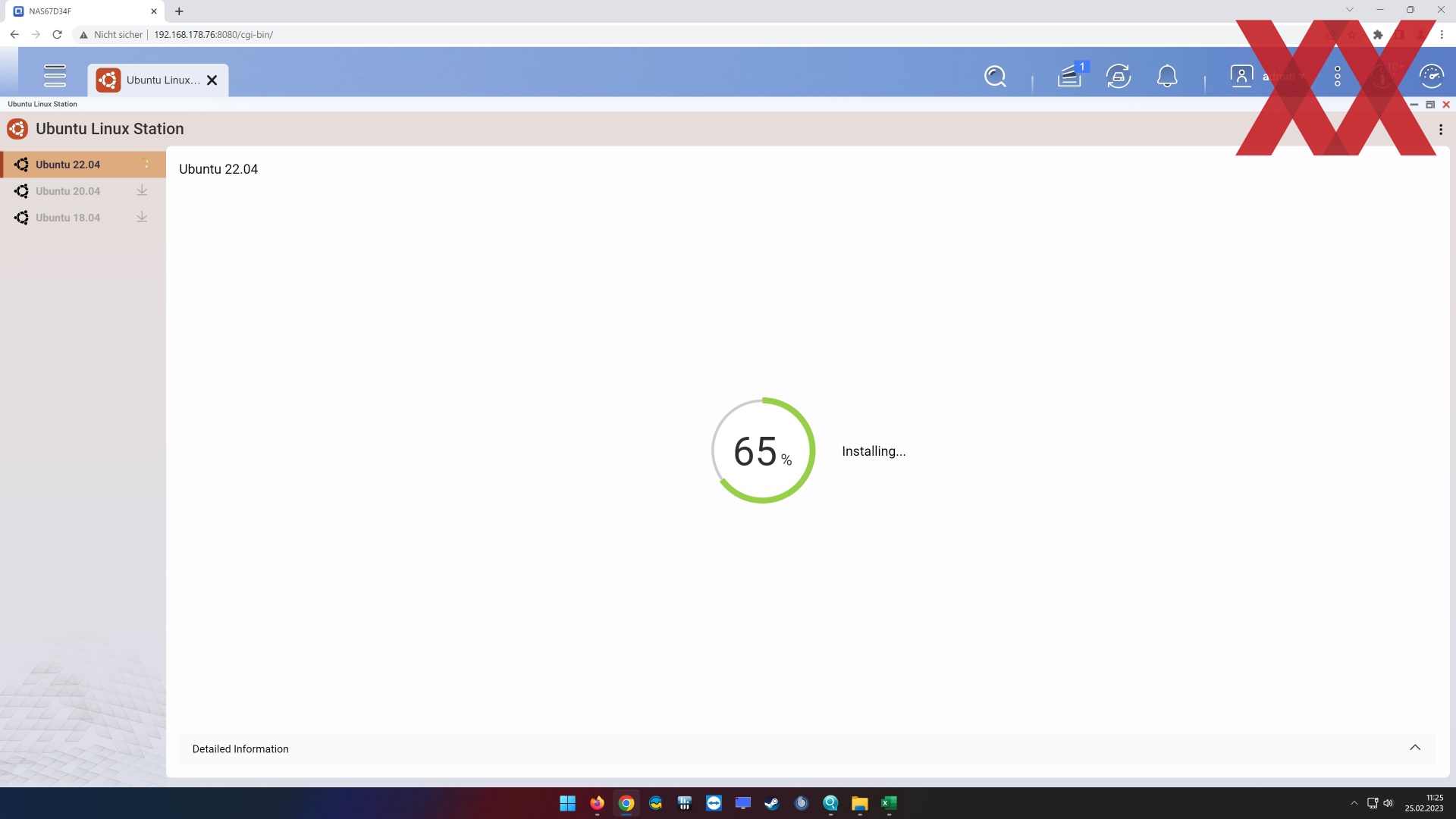1456x819 pixels.
Task: Open the QTS main hamburger menu
Action: 55,76
